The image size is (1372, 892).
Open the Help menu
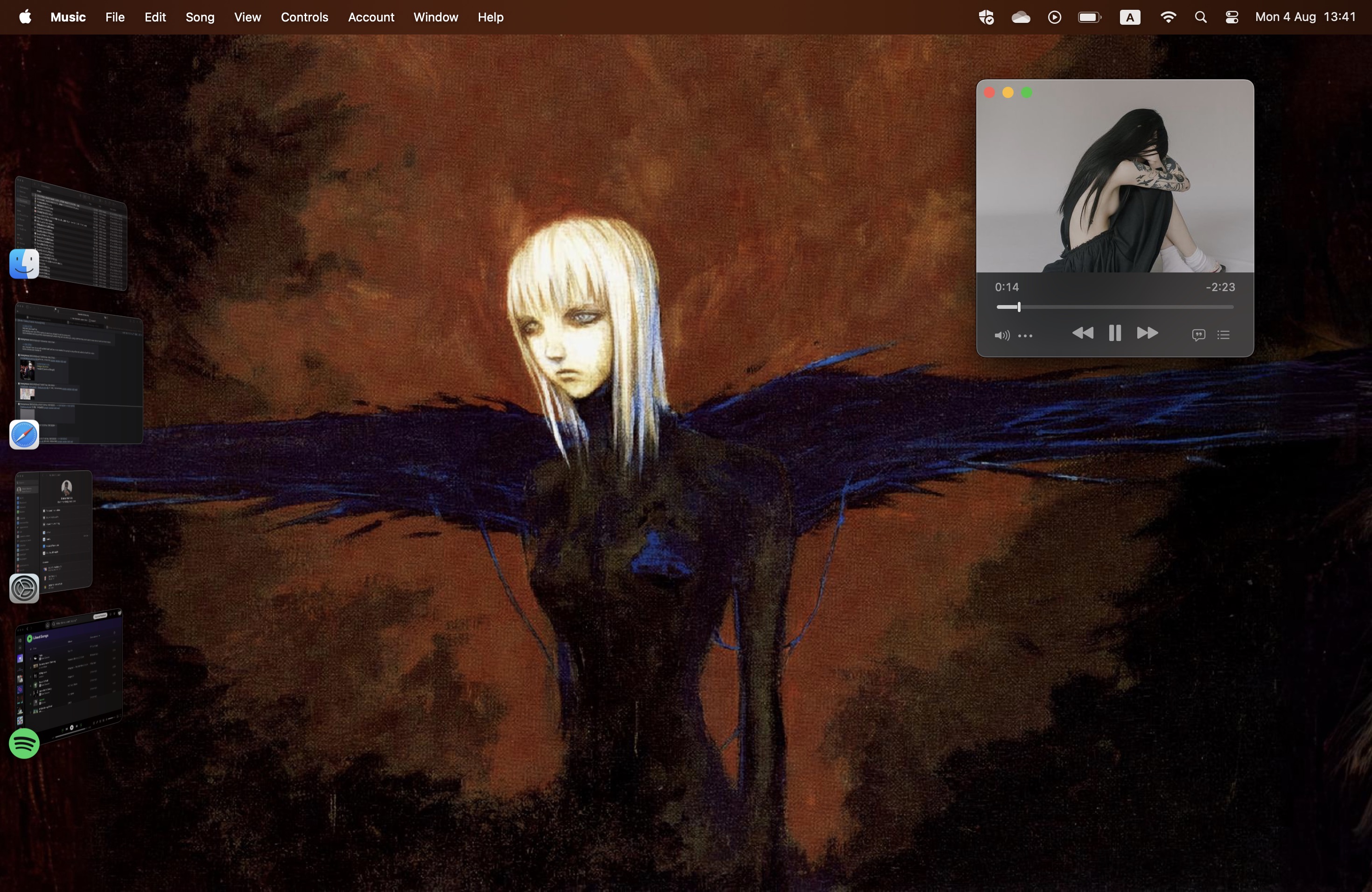click(490, 17)
